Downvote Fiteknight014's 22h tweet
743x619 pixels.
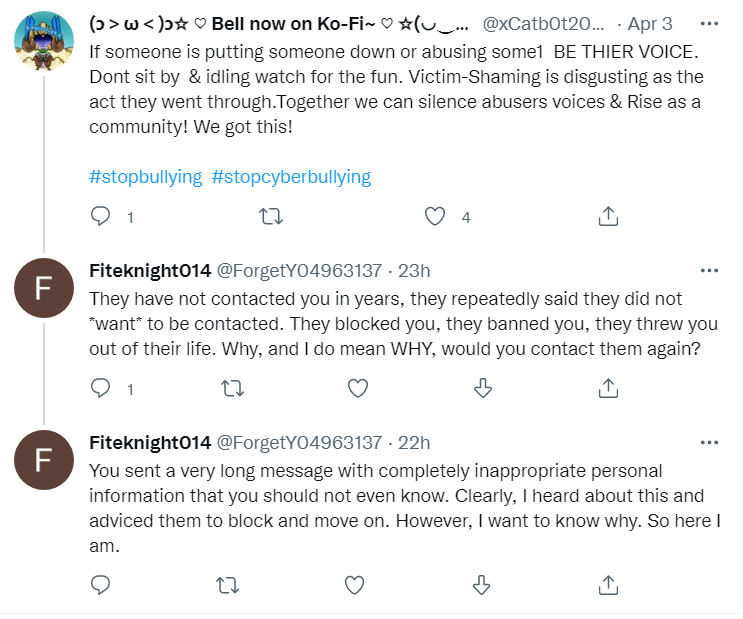click(x=481, y=585)
